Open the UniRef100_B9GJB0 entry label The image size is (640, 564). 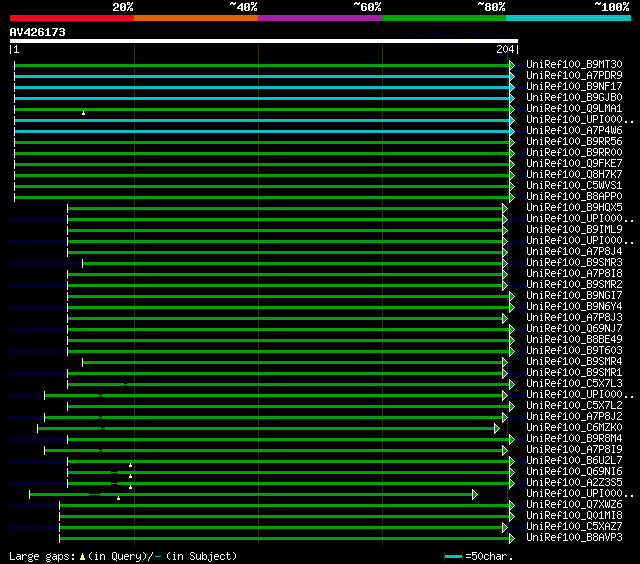pyautogui.click(x=574, y=98)
